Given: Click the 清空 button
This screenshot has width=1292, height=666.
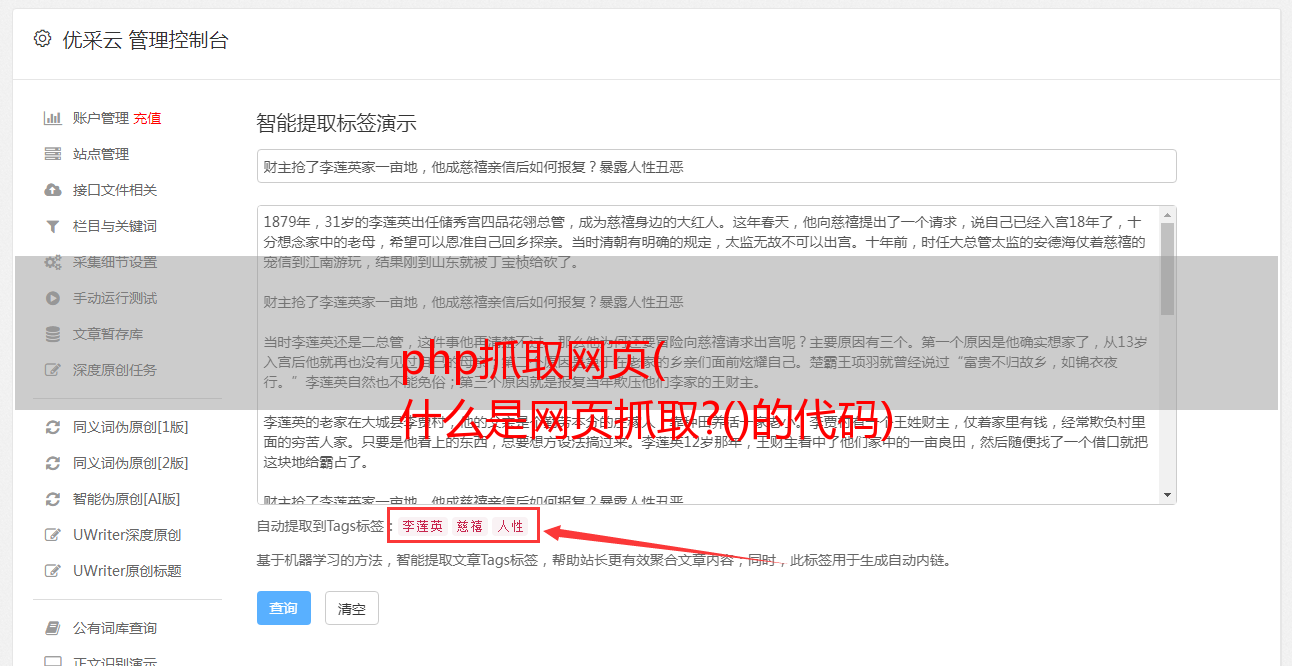Looking at the screenshot, I should [352, 608].
